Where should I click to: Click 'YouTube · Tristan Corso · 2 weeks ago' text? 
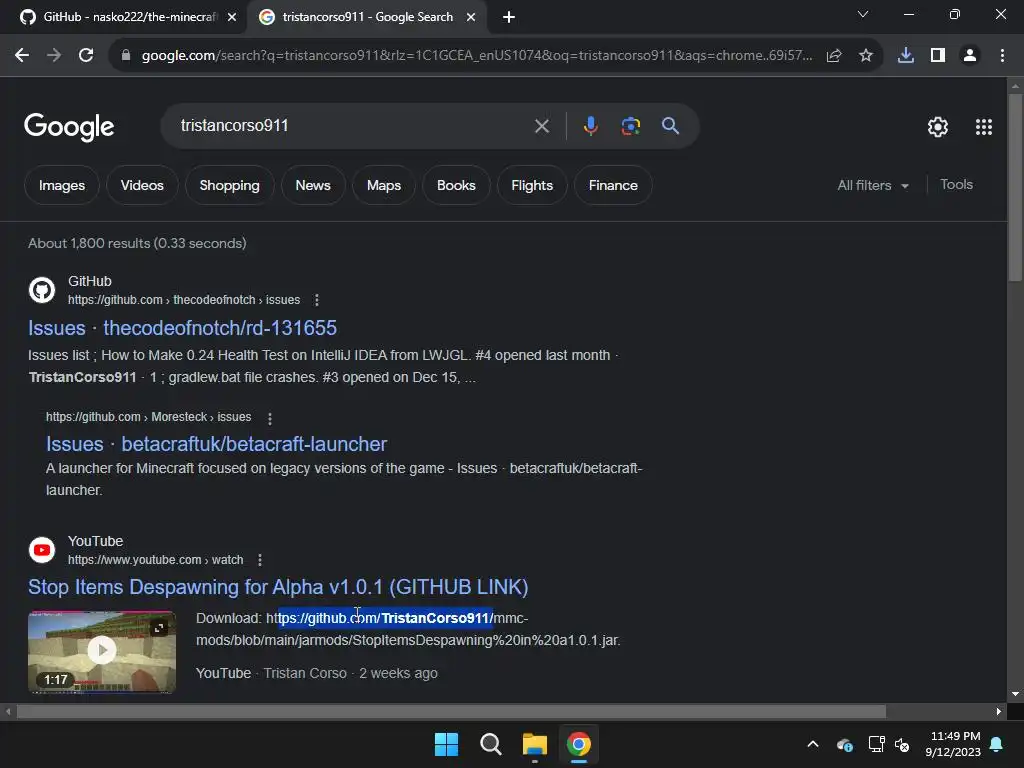(x=317, y=673)
